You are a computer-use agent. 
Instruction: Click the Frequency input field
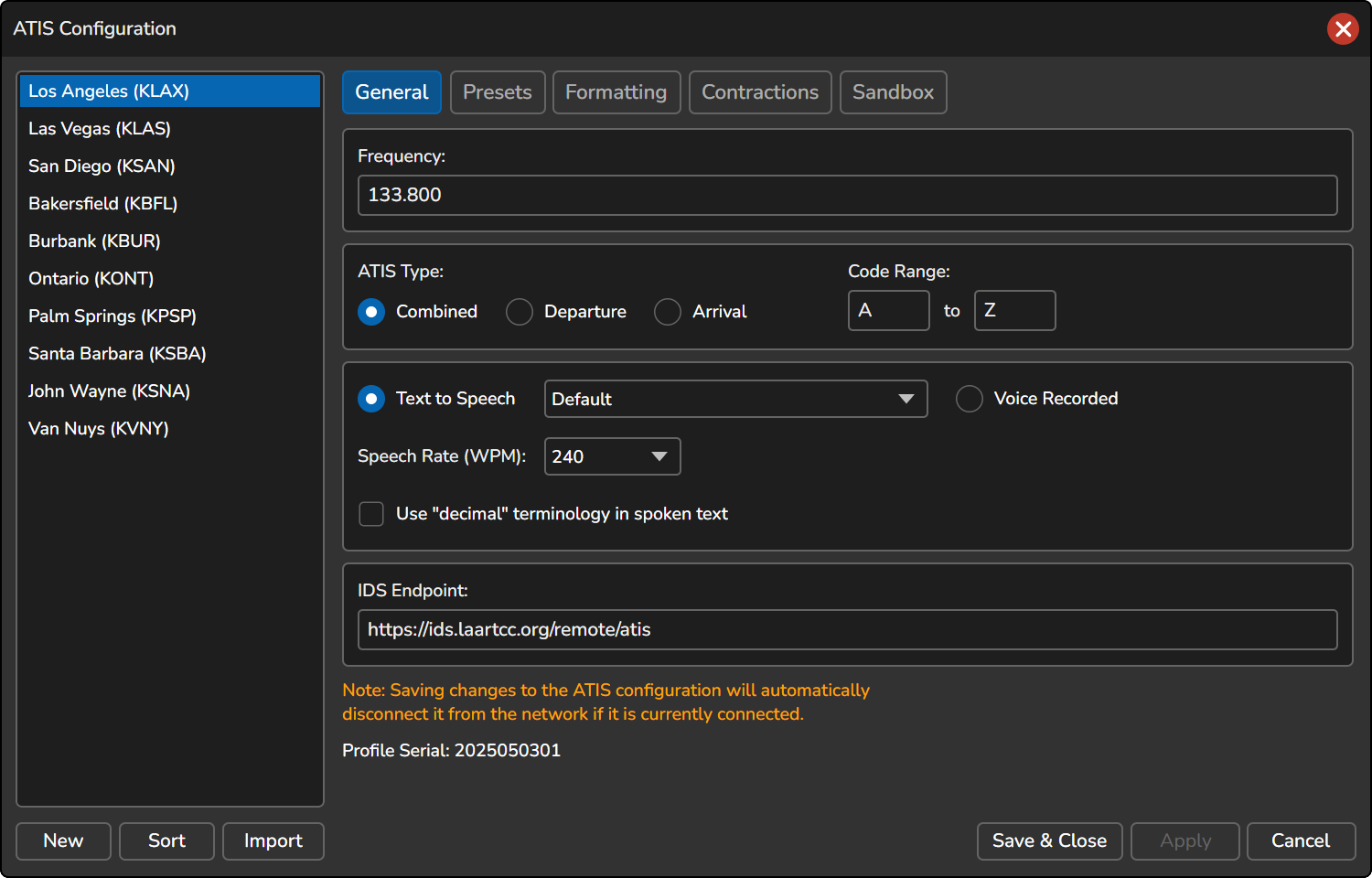pos(848,196)
